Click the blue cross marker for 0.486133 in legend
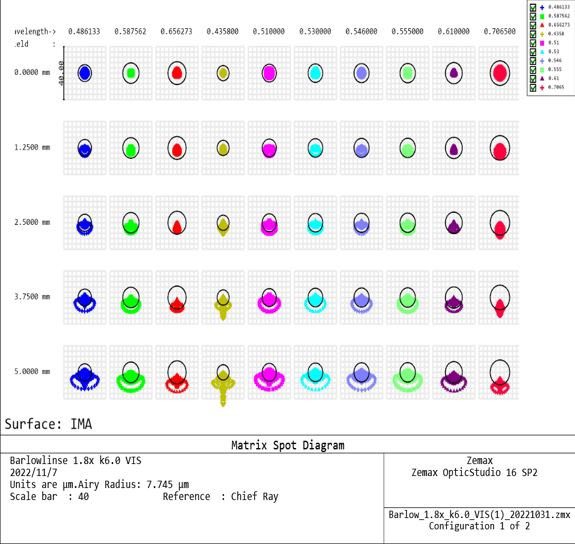 pyautogui.click(x=542, y=7)
